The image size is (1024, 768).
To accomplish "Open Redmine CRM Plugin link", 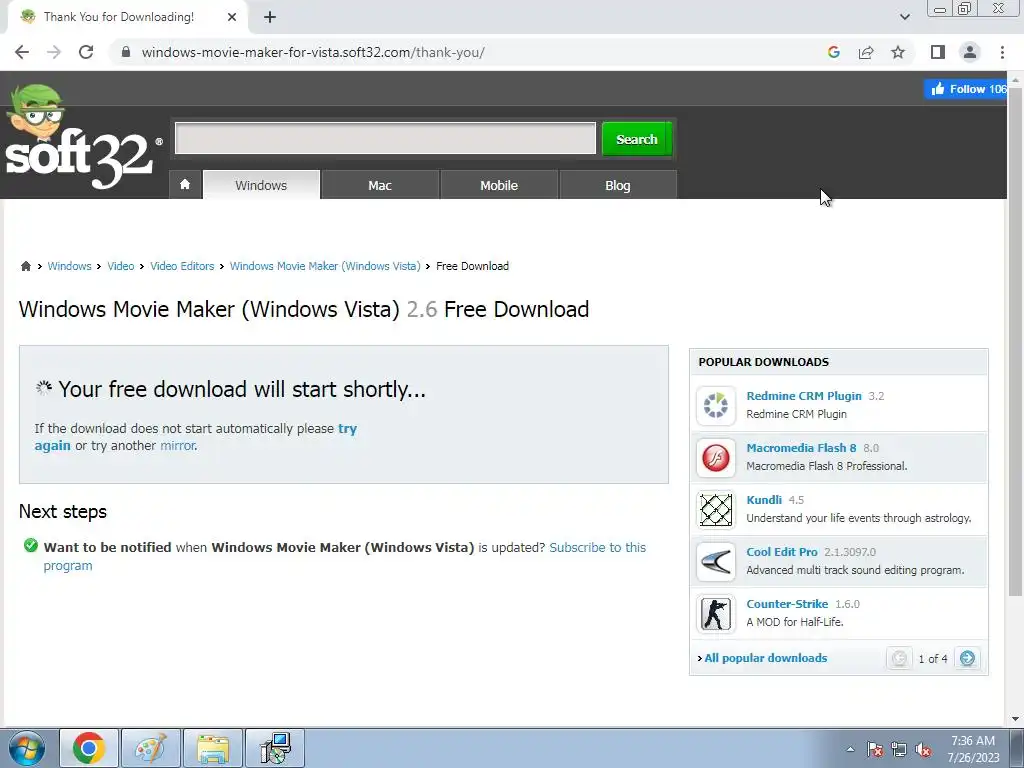I will pos(804,396).
